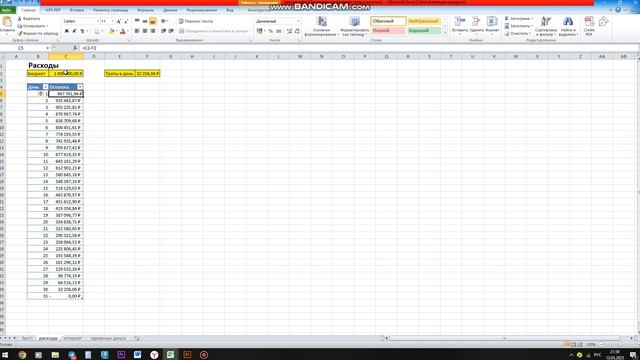Open the font name dropdown
This screenshot has height=360, width=640.
(98, 21)
